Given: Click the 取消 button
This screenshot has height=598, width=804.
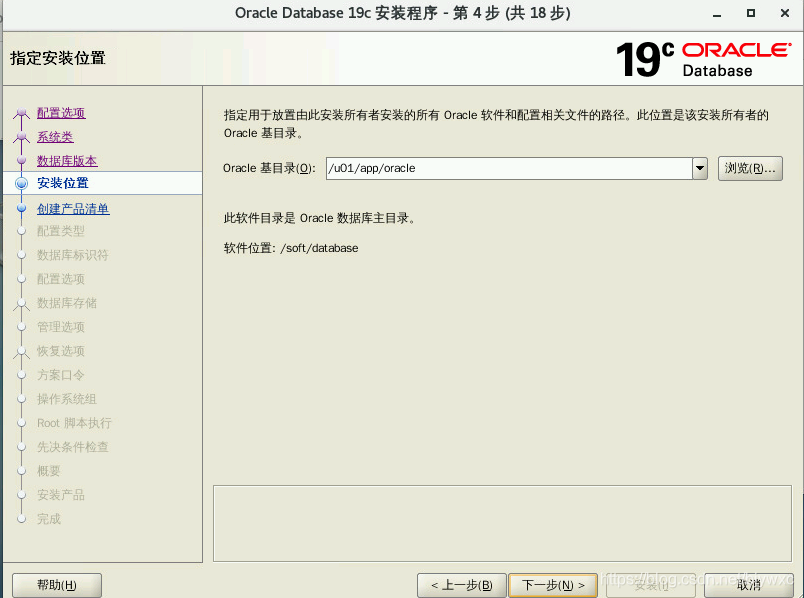Looking at the screenshot, I should coord(749,585).
